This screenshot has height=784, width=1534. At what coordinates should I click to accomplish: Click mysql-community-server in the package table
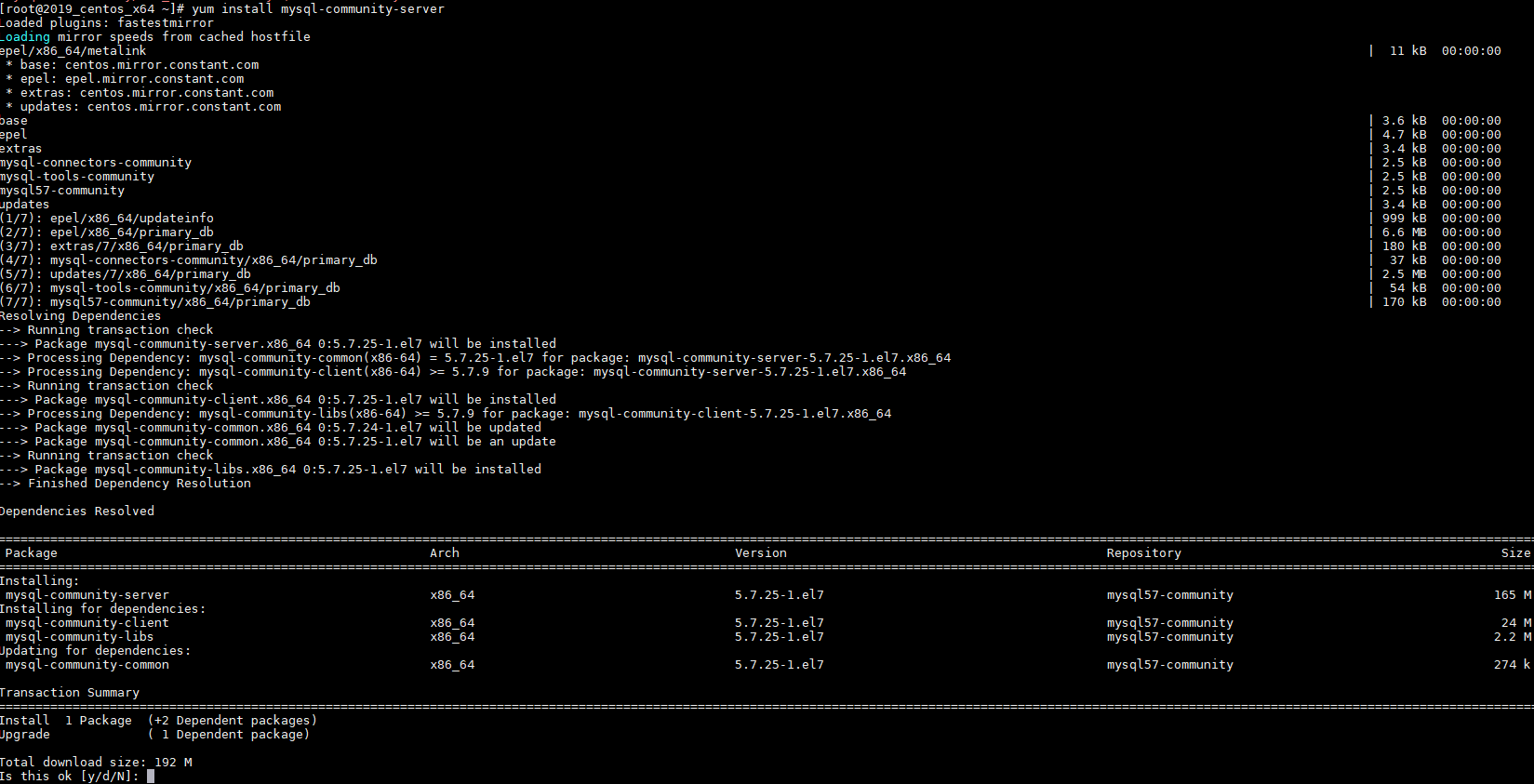point(87,595)
